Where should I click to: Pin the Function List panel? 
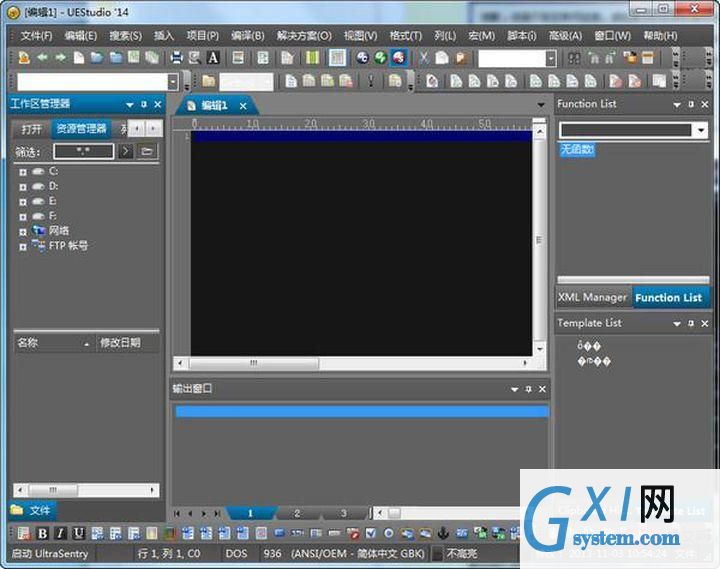pos(691,104)
